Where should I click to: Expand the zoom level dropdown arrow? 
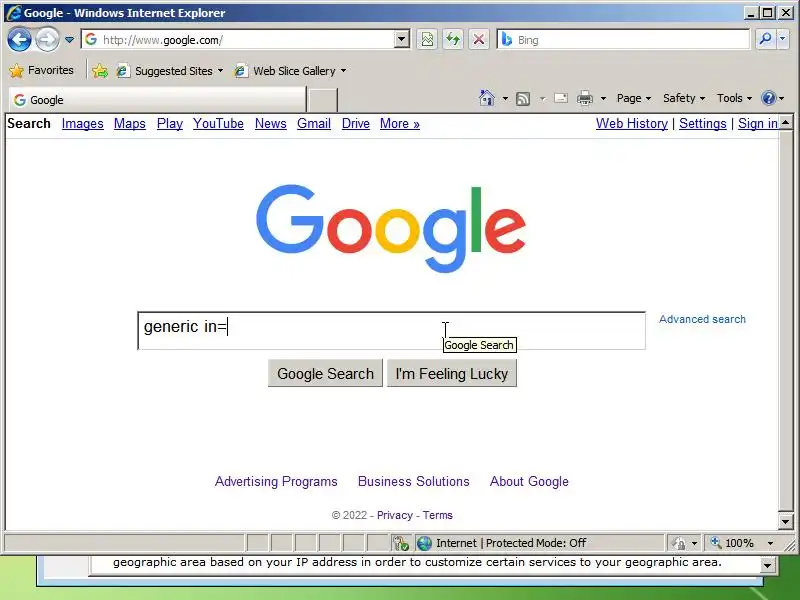770,543
